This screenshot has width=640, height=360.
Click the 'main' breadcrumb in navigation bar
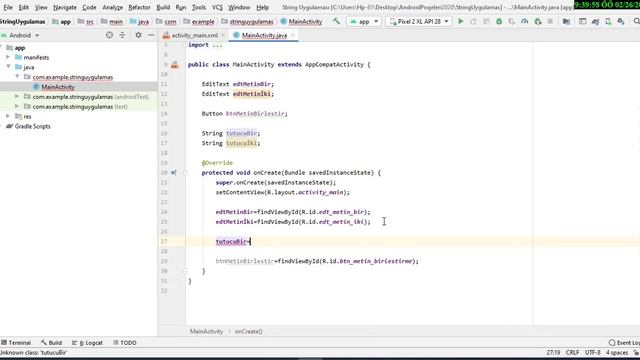(116, 22)
